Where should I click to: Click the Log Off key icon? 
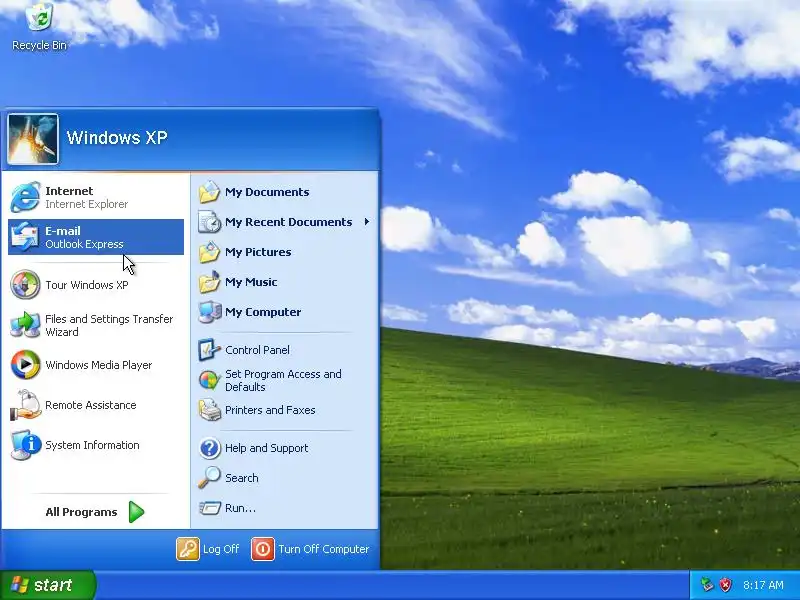188,549
